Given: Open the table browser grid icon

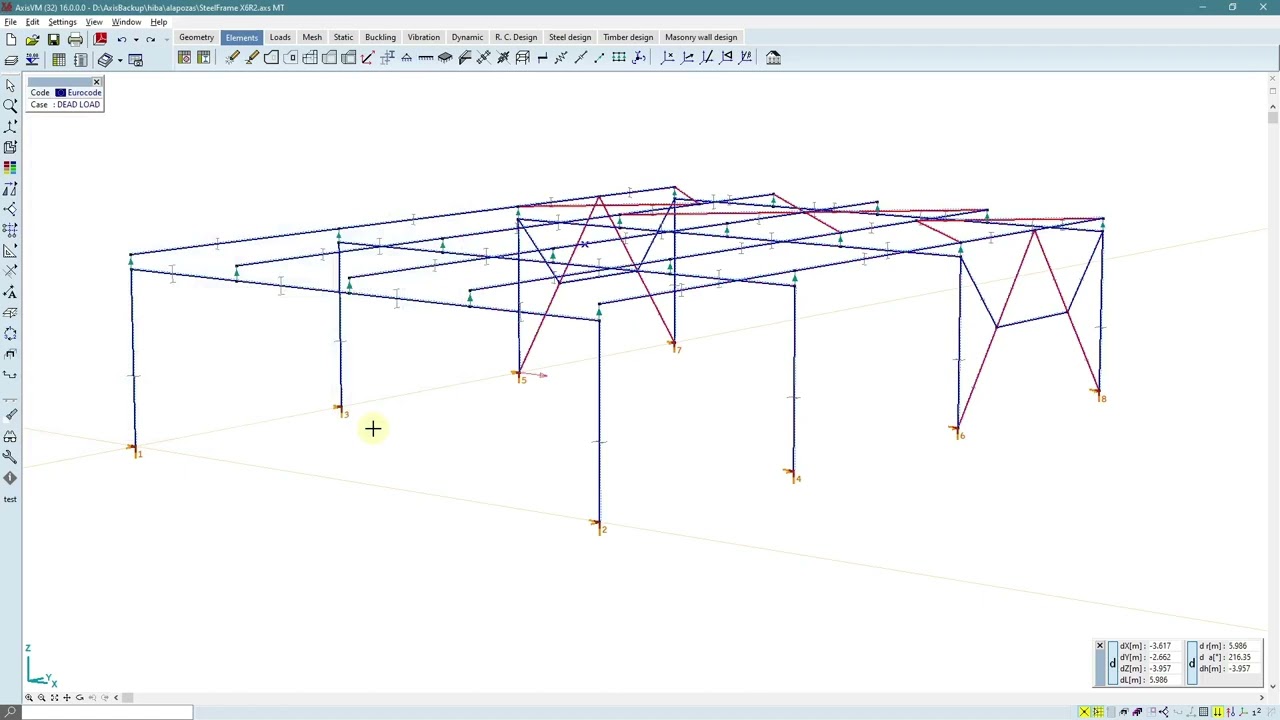Looking at the screenshot, I should tap(59, 60).
